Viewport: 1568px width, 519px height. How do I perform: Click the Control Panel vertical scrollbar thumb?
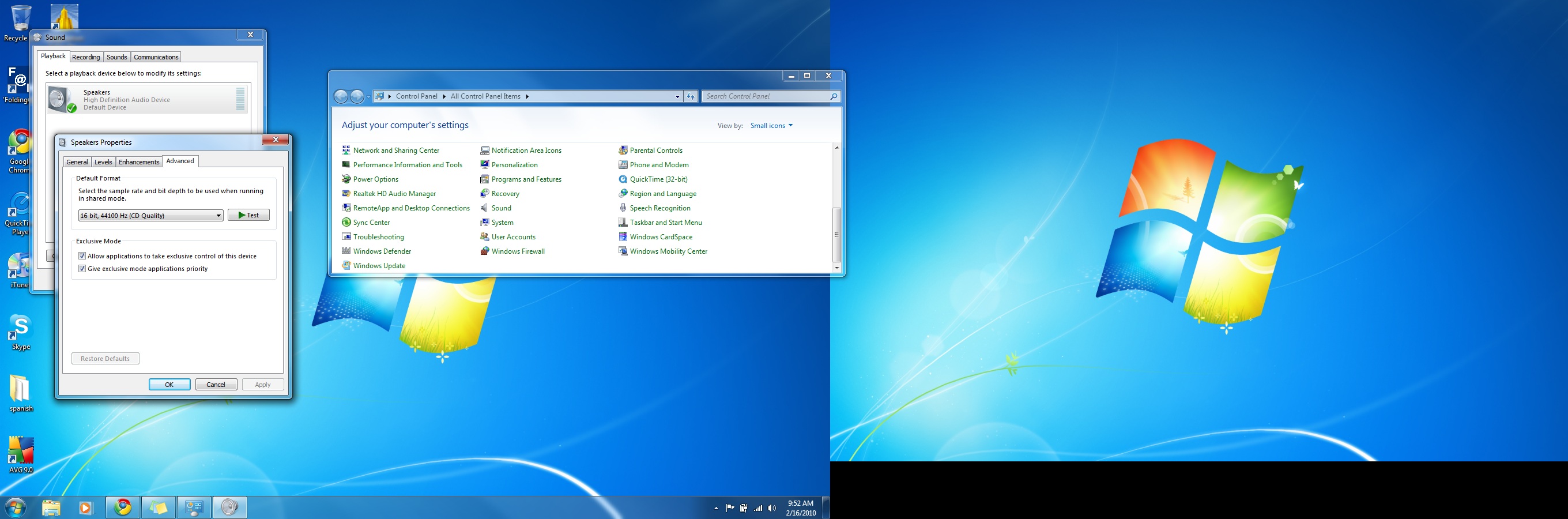point(837,235)
